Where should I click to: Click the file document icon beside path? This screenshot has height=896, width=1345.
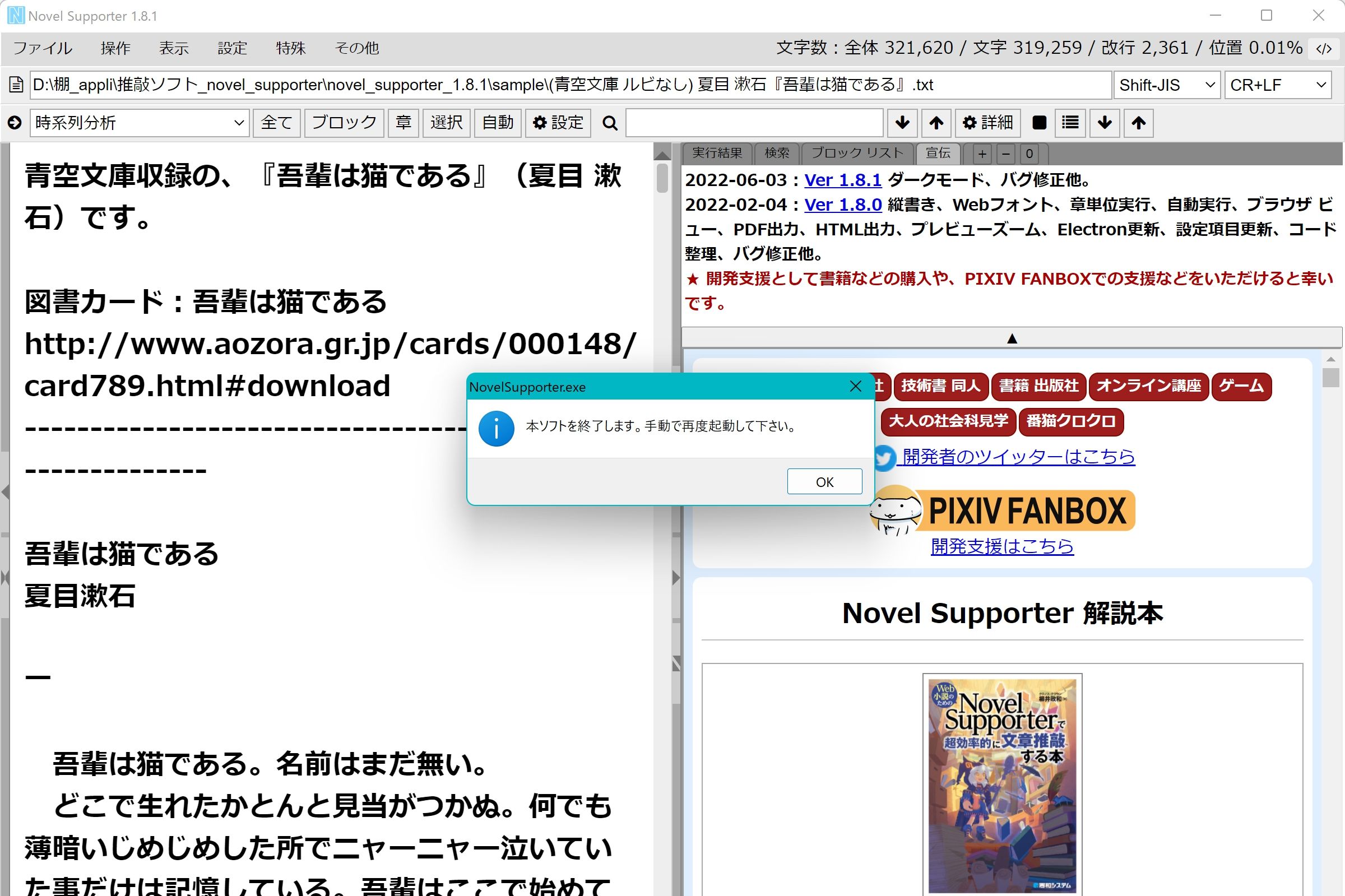click(16, 85)
